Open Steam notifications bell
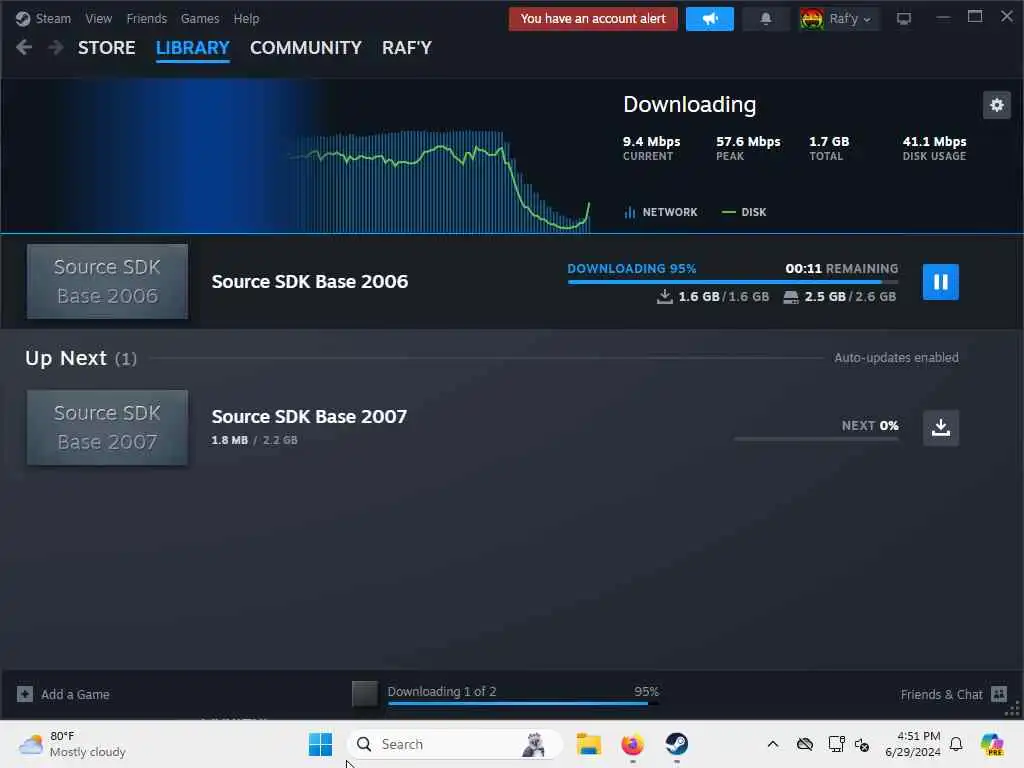Image resolution: width=1024 pixels, height=768 pixels. tap(765, 19)
